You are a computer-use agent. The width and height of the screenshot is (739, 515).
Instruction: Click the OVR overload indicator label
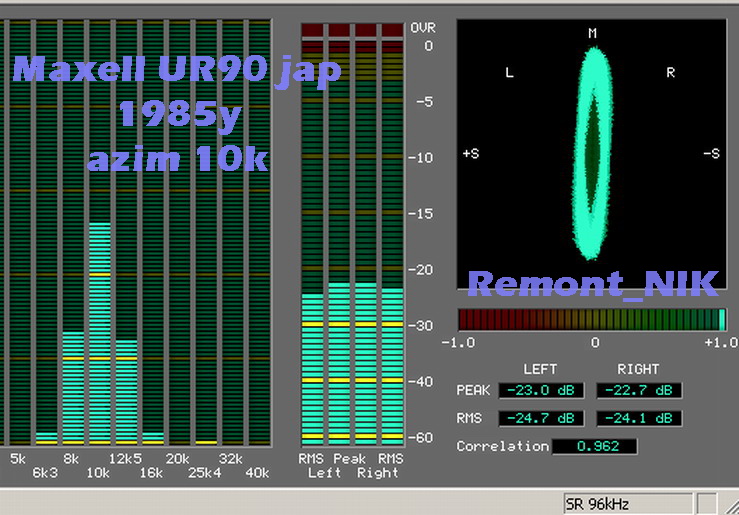422,28
